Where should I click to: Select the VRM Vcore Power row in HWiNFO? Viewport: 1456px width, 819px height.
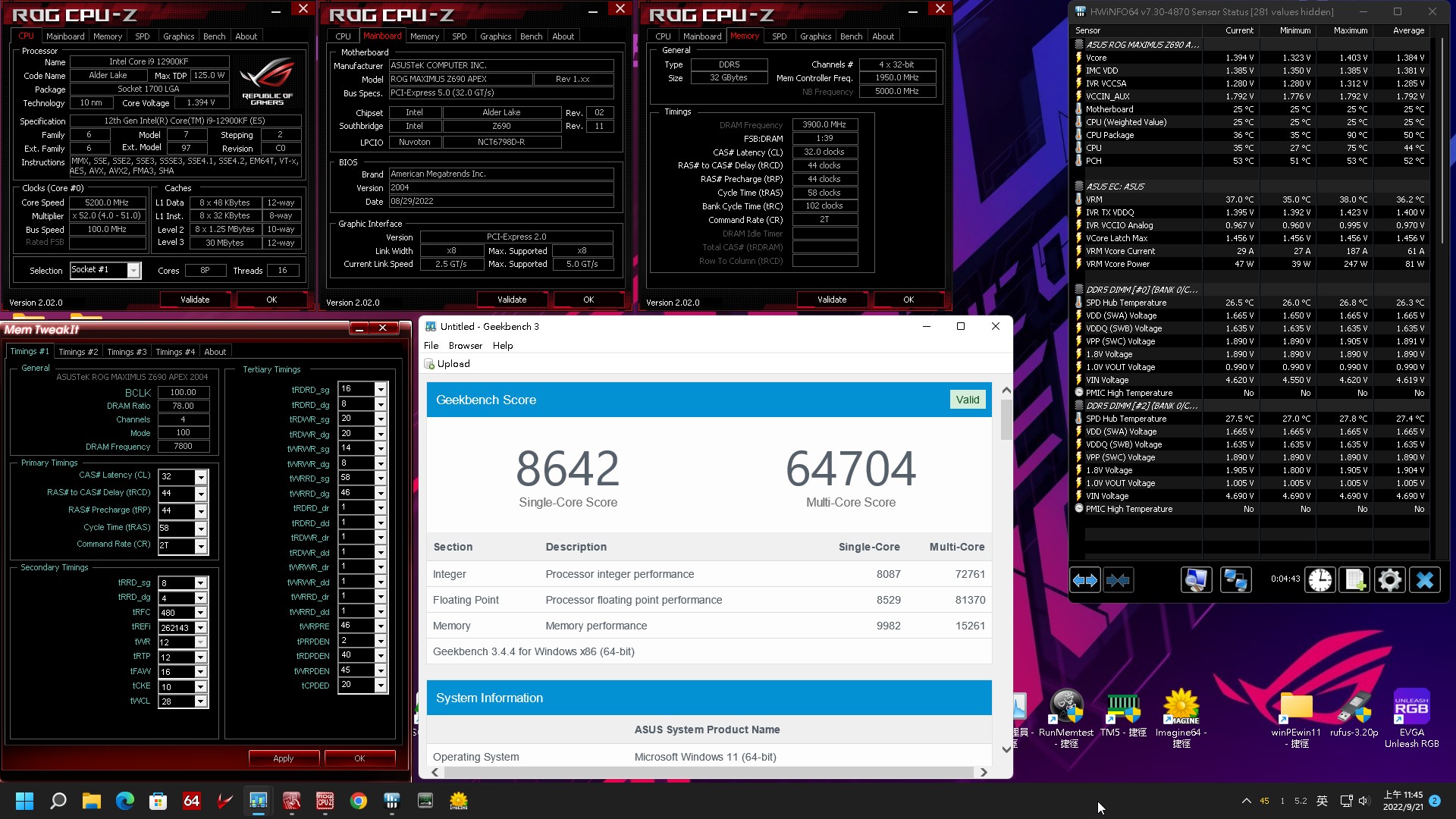tap(1250, 264)
